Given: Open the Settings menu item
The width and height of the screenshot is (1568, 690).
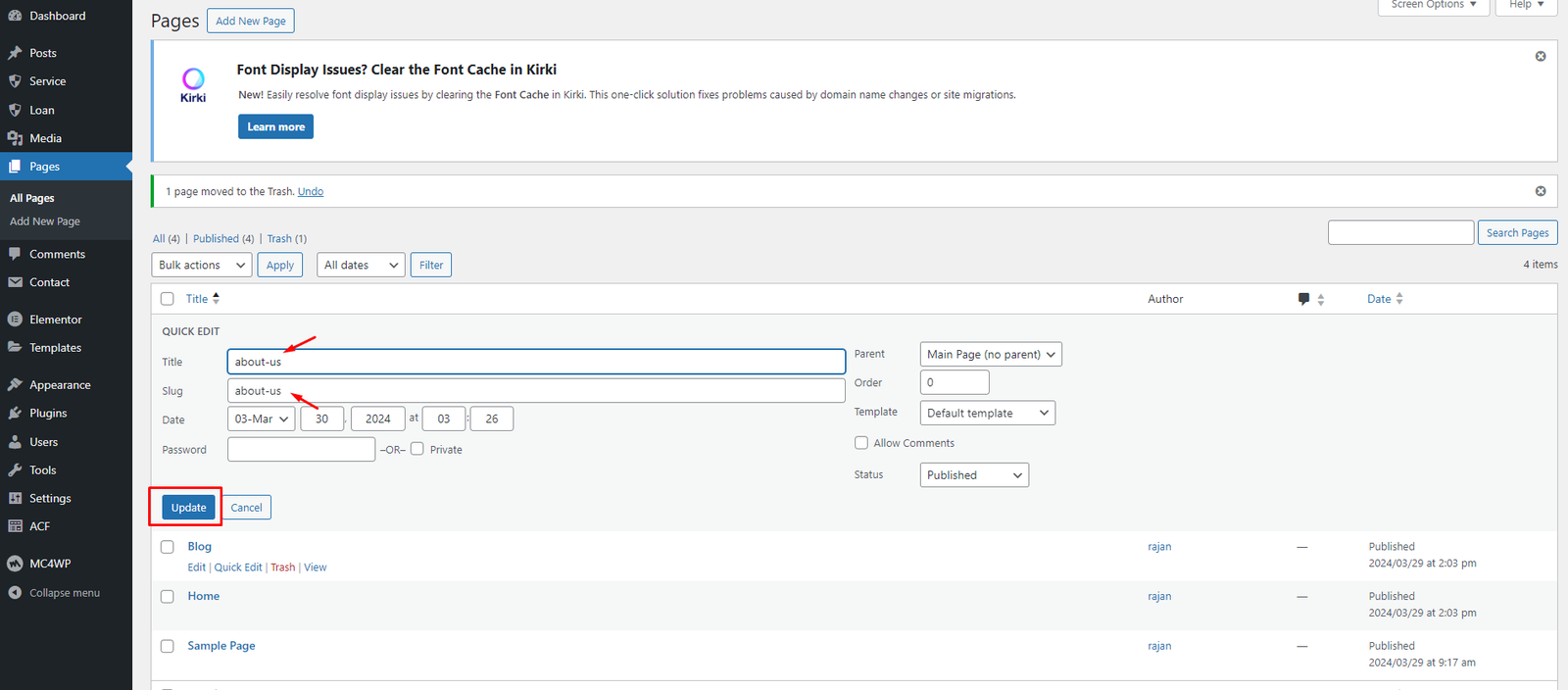Looking at the screenshot, I should (50, 498).
